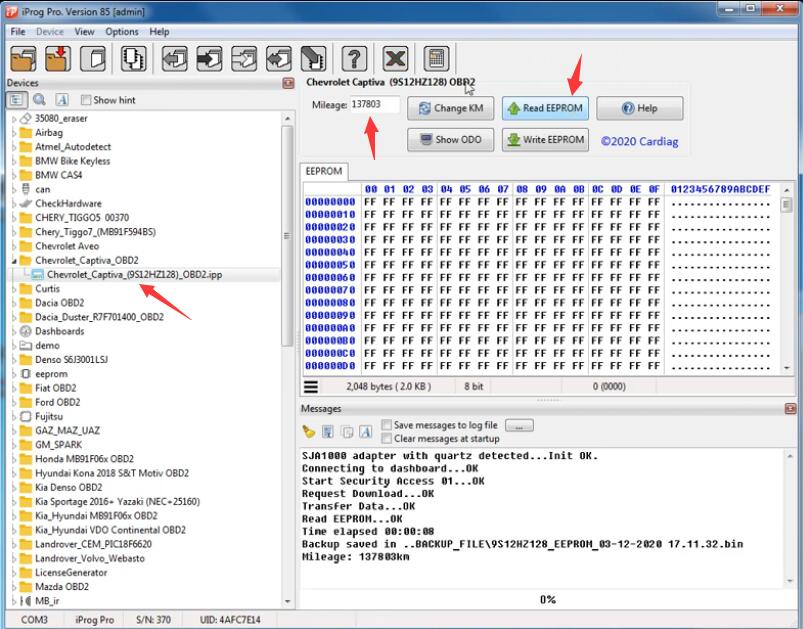The image size is (803, 629).
Task: Click the Devices tree vertical scrollbar thumb
Action: coord(287,236)
